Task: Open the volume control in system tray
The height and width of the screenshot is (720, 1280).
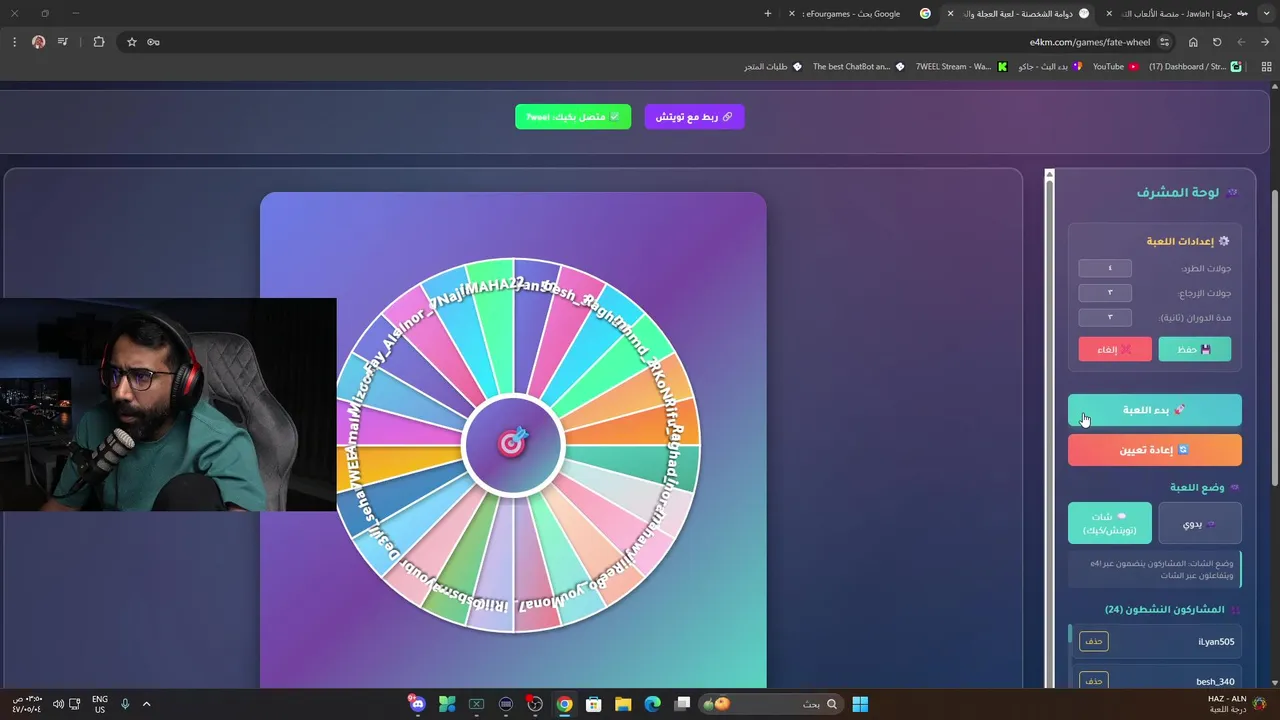Action: (x=59, y=704)
